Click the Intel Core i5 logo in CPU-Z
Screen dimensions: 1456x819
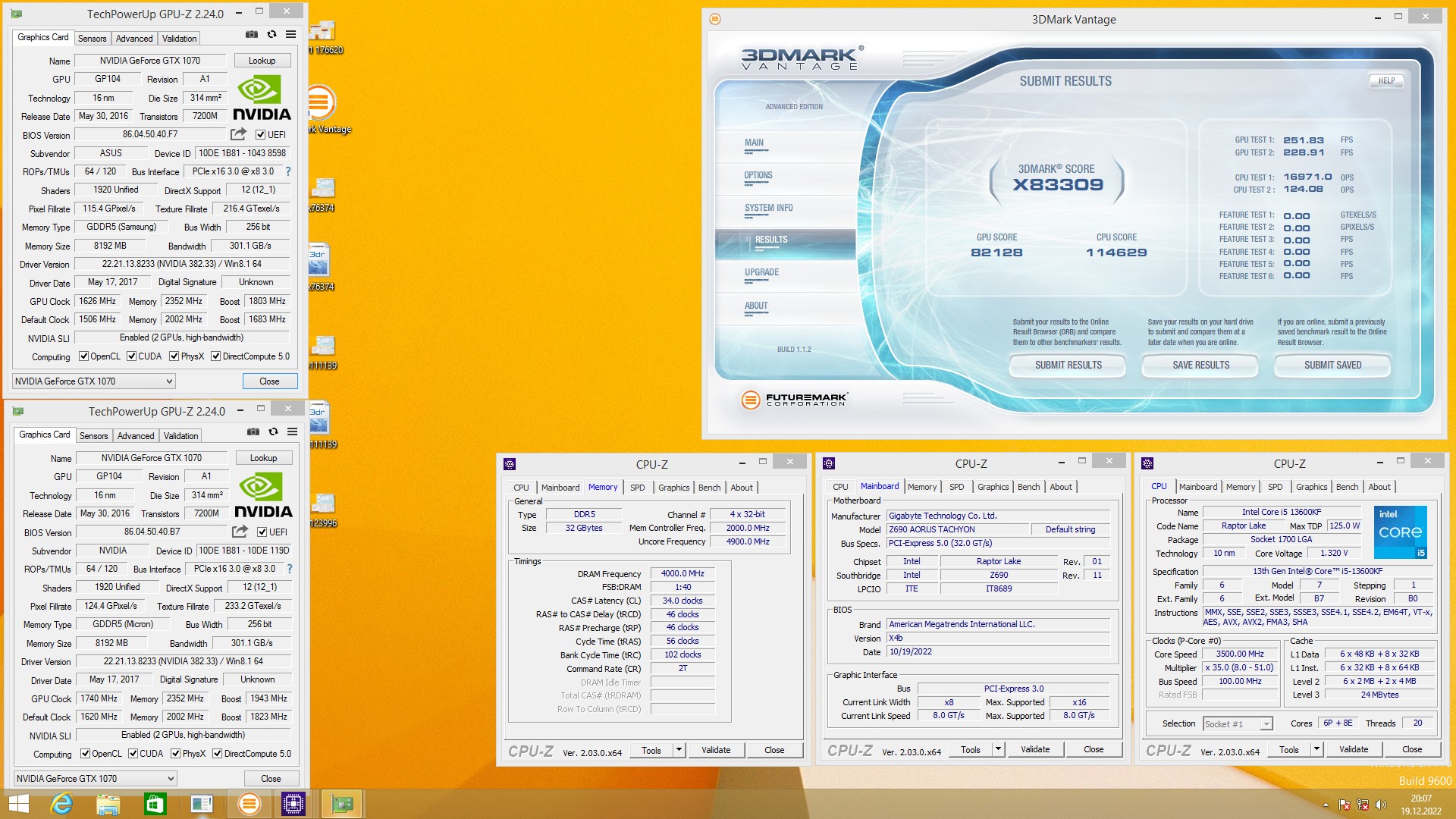point(1401,532)
